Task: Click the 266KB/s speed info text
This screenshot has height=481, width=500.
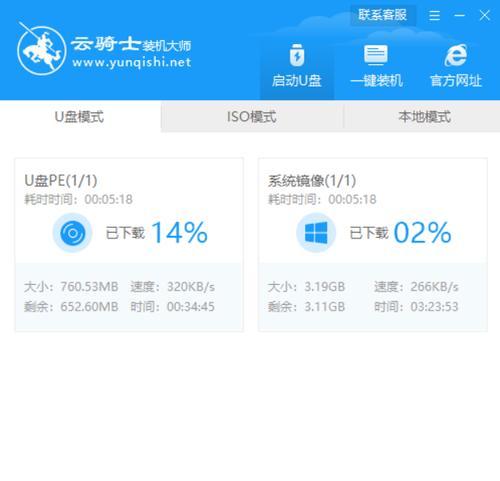Action: 434,287
